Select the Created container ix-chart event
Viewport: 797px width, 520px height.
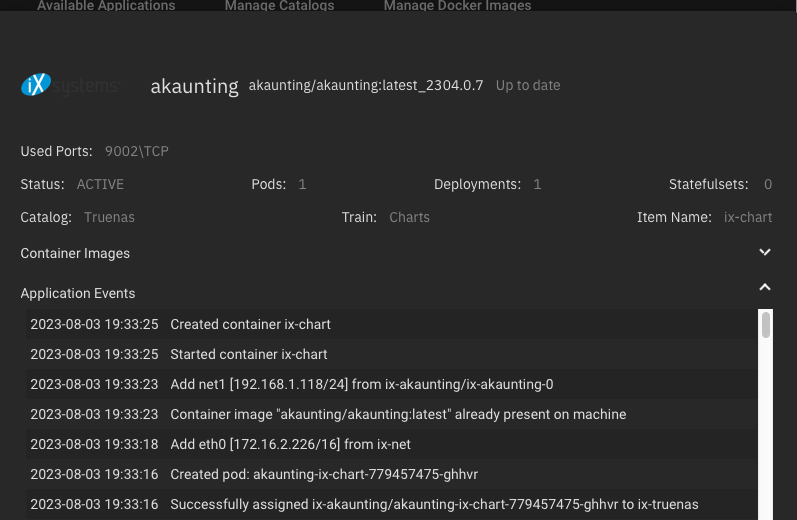click(x=250, y=324)
